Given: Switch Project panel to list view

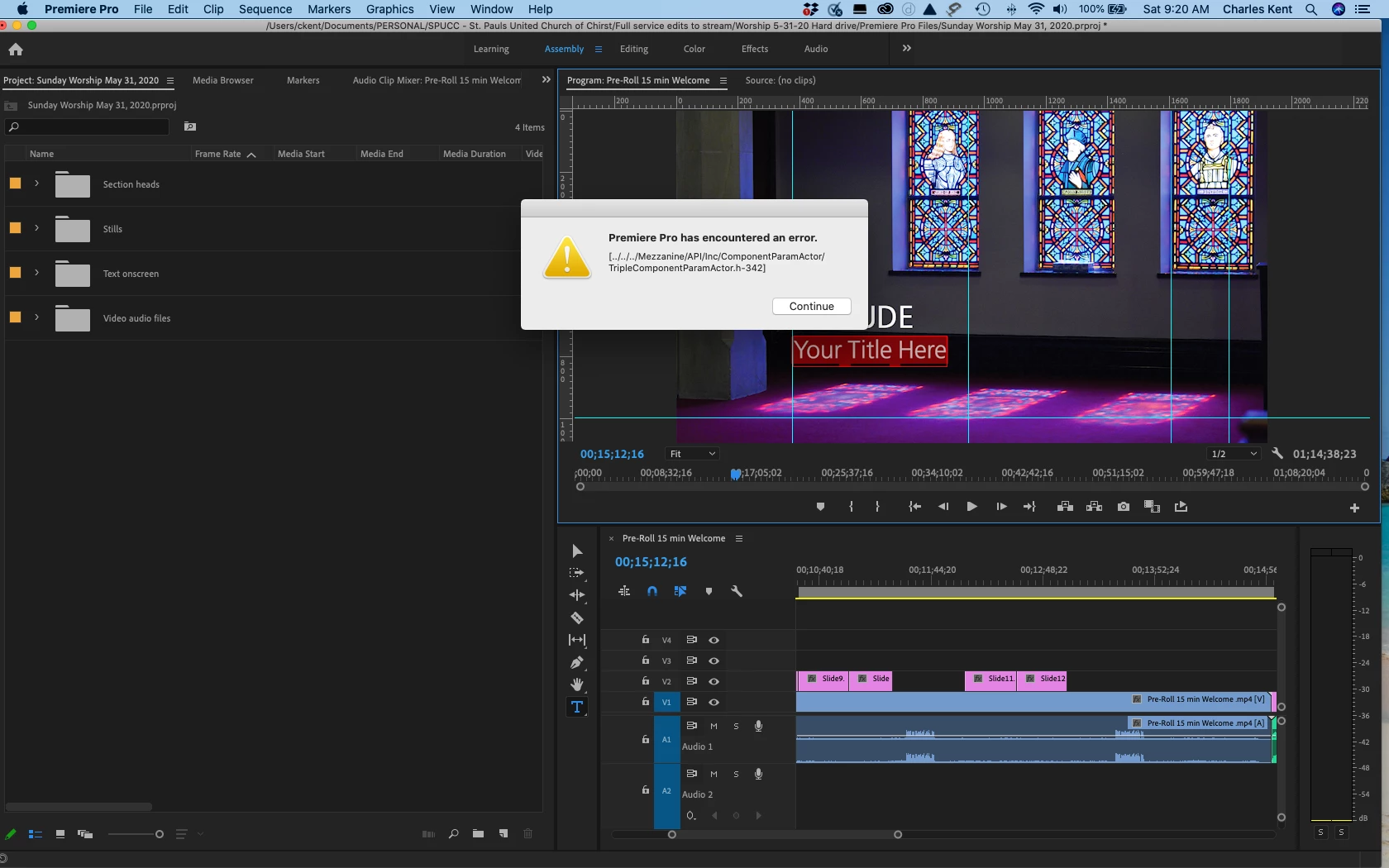Looking at the screenshot, I should (x=36, y=834).
